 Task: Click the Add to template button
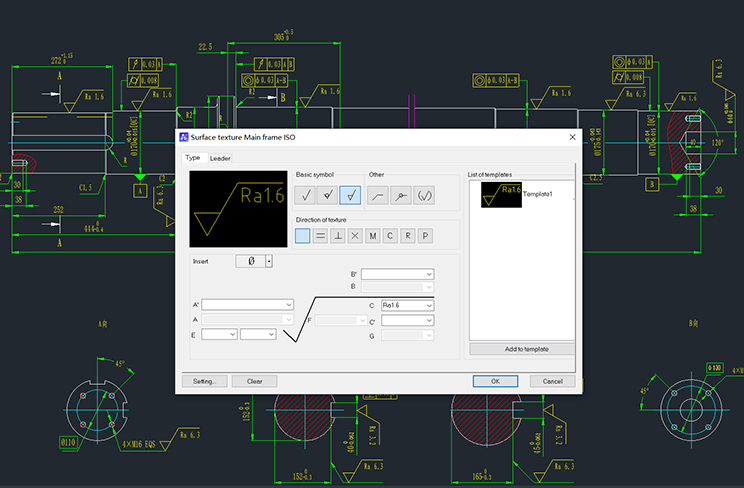point(523,349)
